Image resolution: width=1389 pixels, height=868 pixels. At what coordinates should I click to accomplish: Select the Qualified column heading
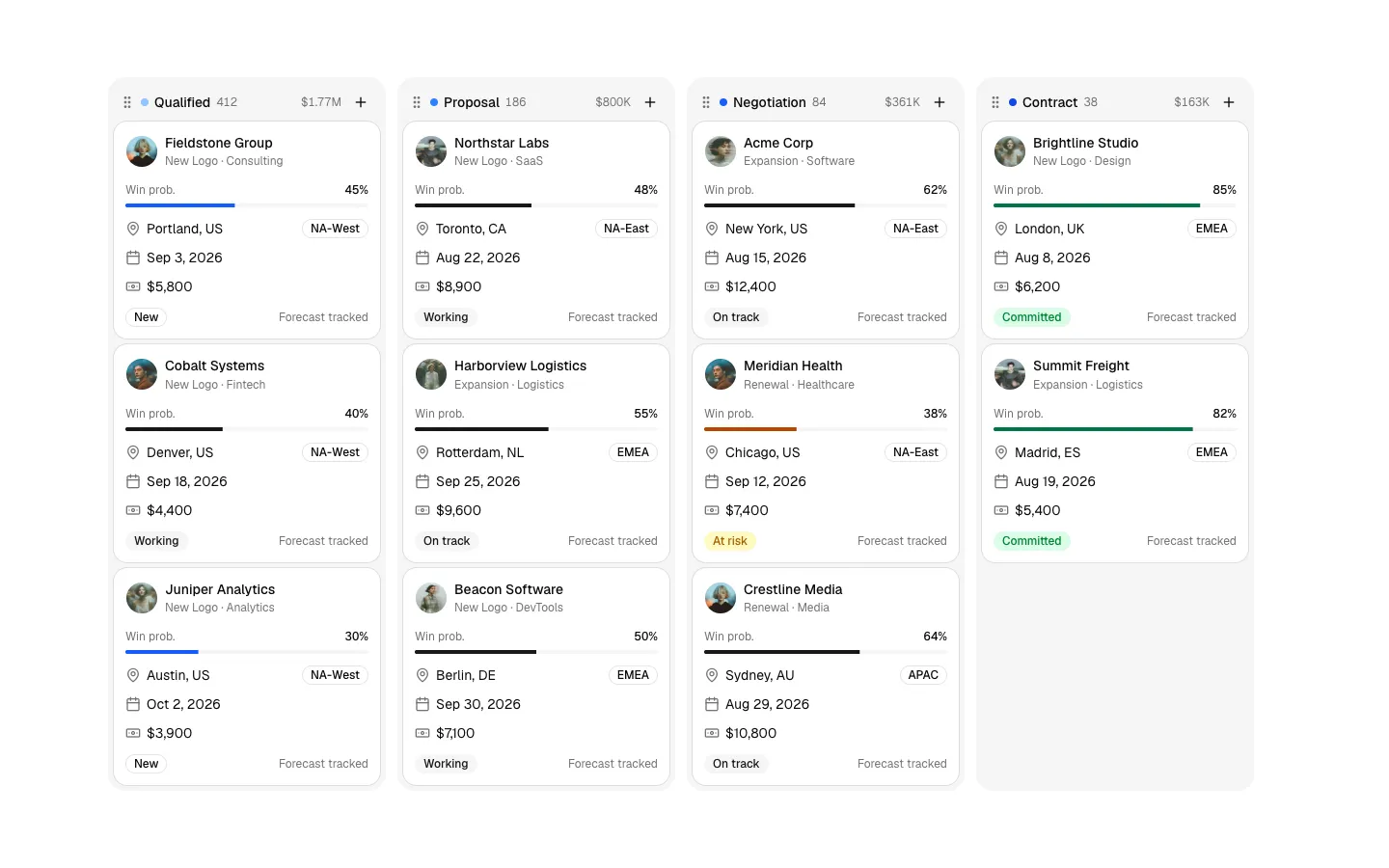click(x=182, y=102)
